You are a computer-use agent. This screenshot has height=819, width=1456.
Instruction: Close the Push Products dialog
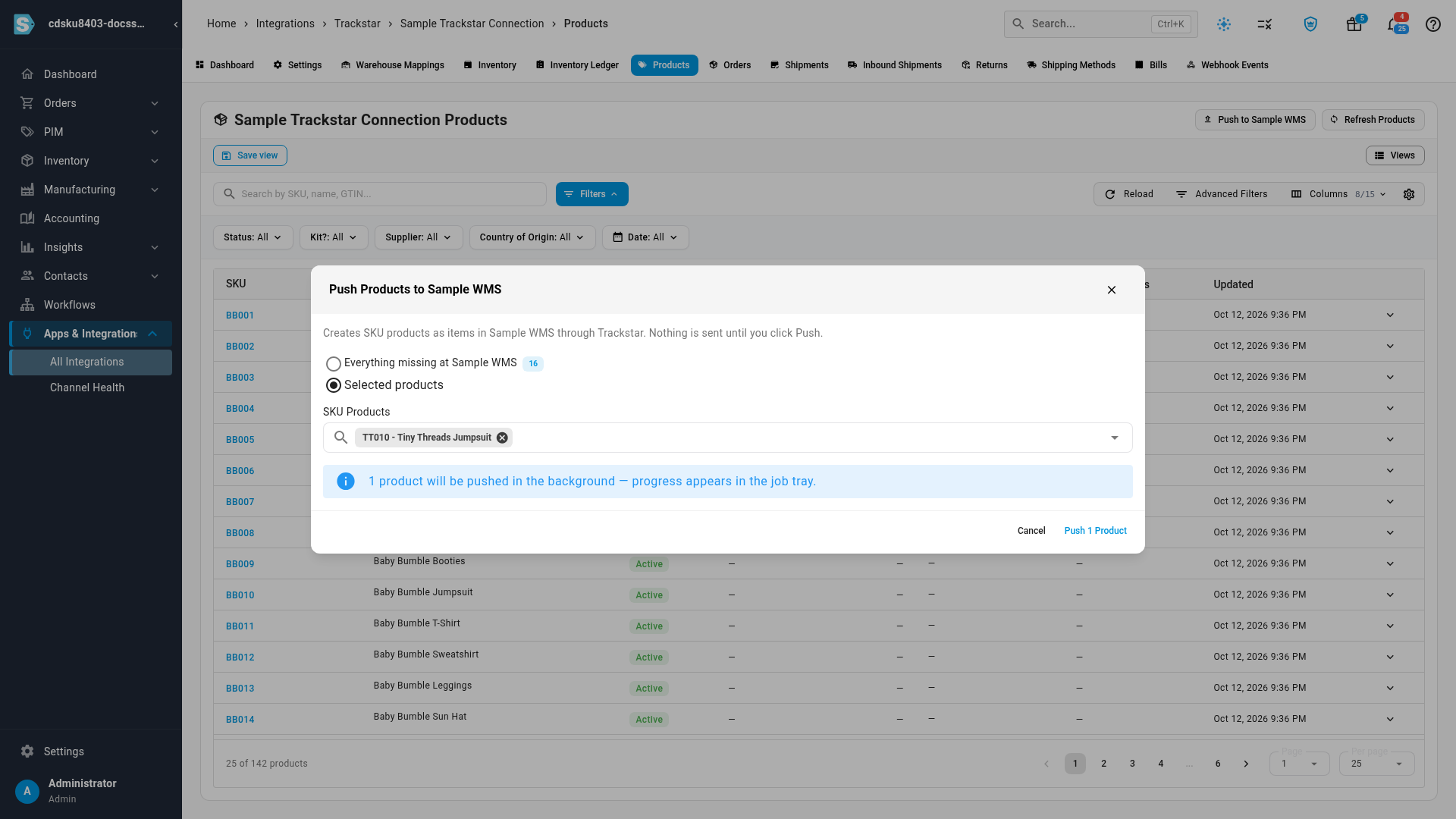click(x=1112, y=290)
